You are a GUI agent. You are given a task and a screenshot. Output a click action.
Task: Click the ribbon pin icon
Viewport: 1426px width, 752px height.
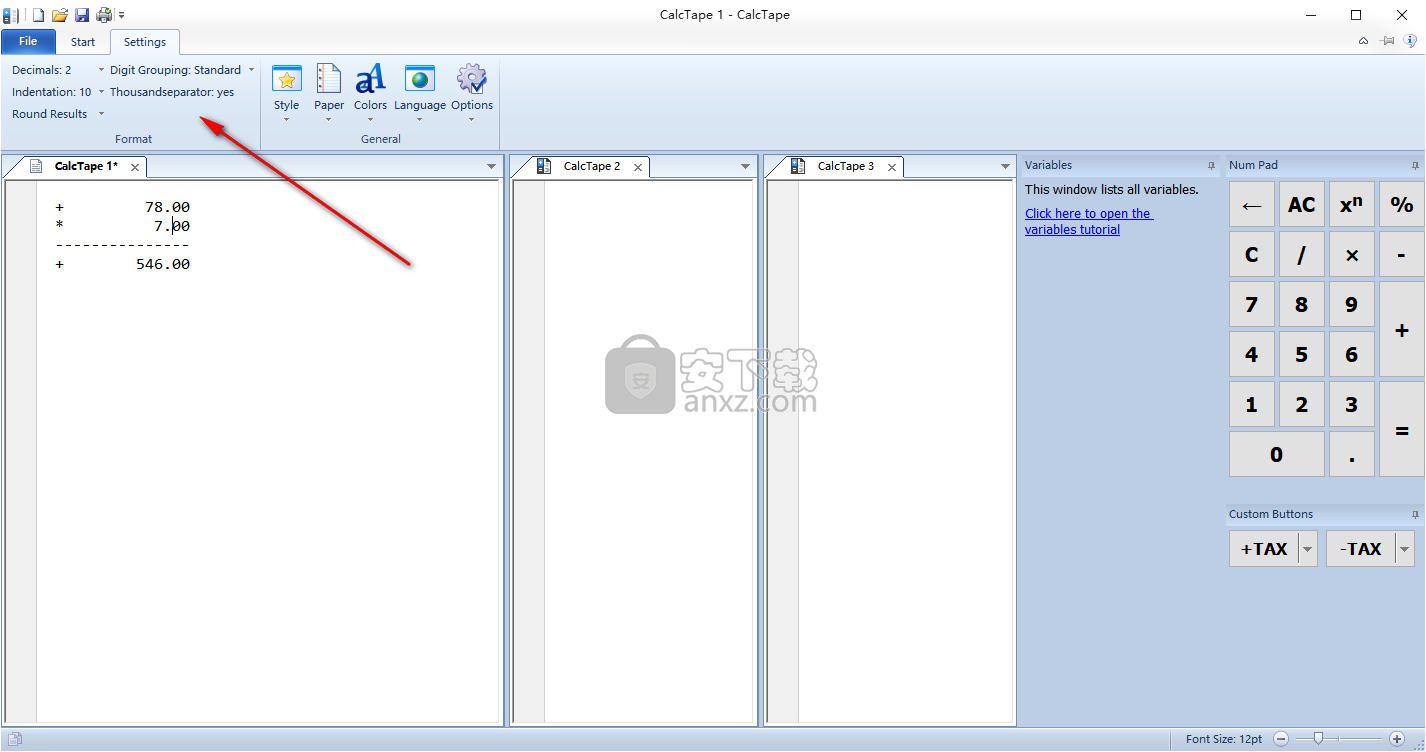tap(1388, 41)
